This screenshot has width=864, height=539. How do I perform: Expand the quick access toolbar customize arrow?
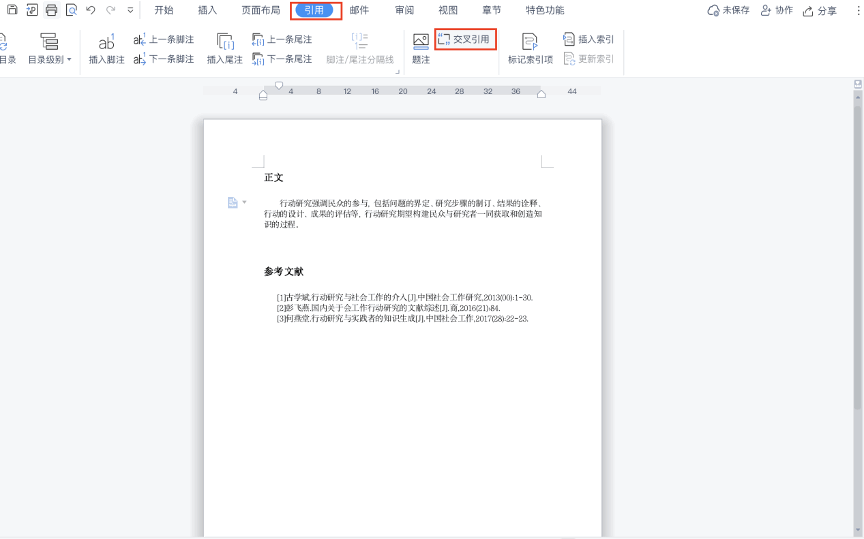tap(130, 10)
